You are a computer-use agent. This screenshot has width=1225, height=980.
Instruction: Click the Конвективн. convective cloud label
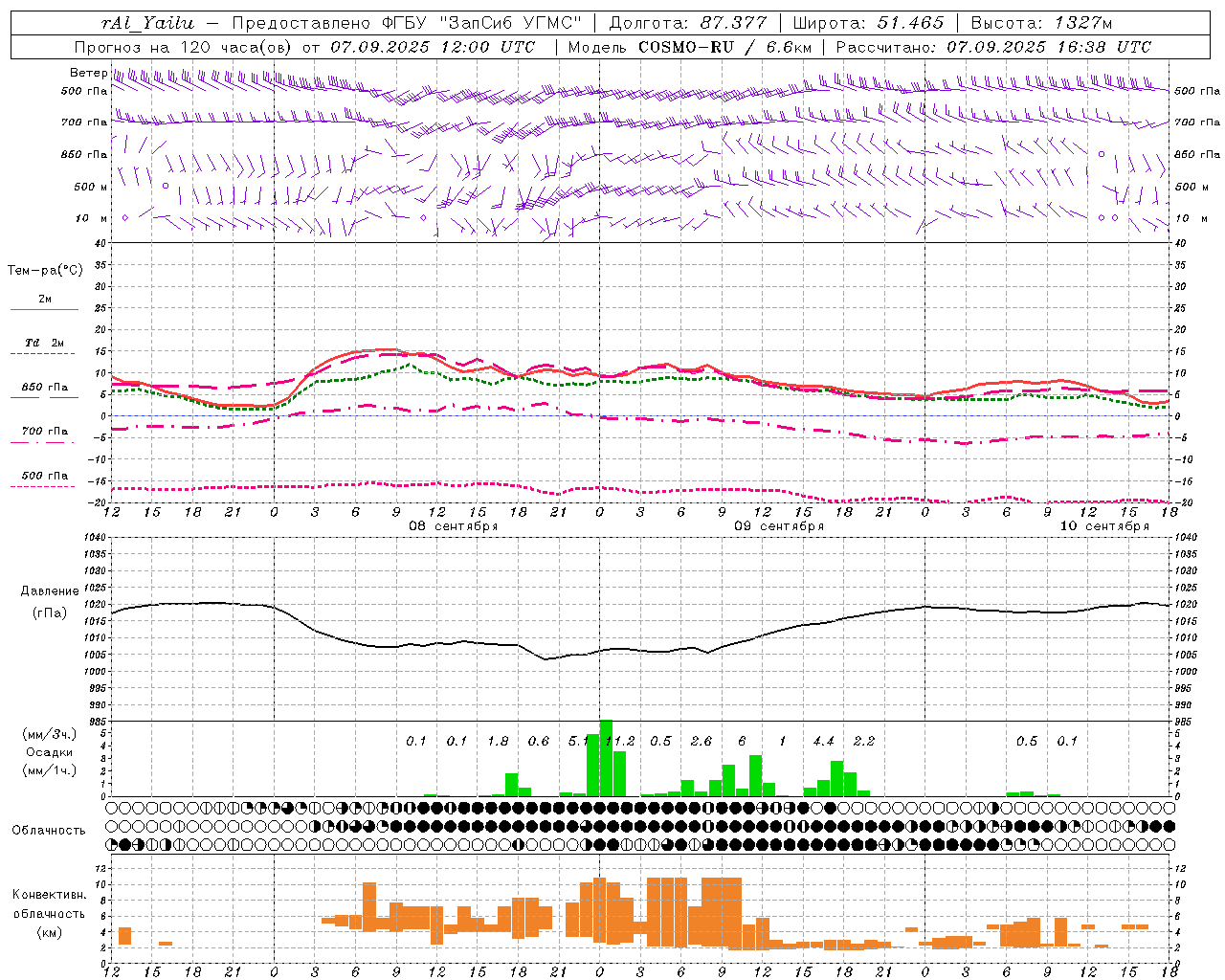click(x=49, y=895)
